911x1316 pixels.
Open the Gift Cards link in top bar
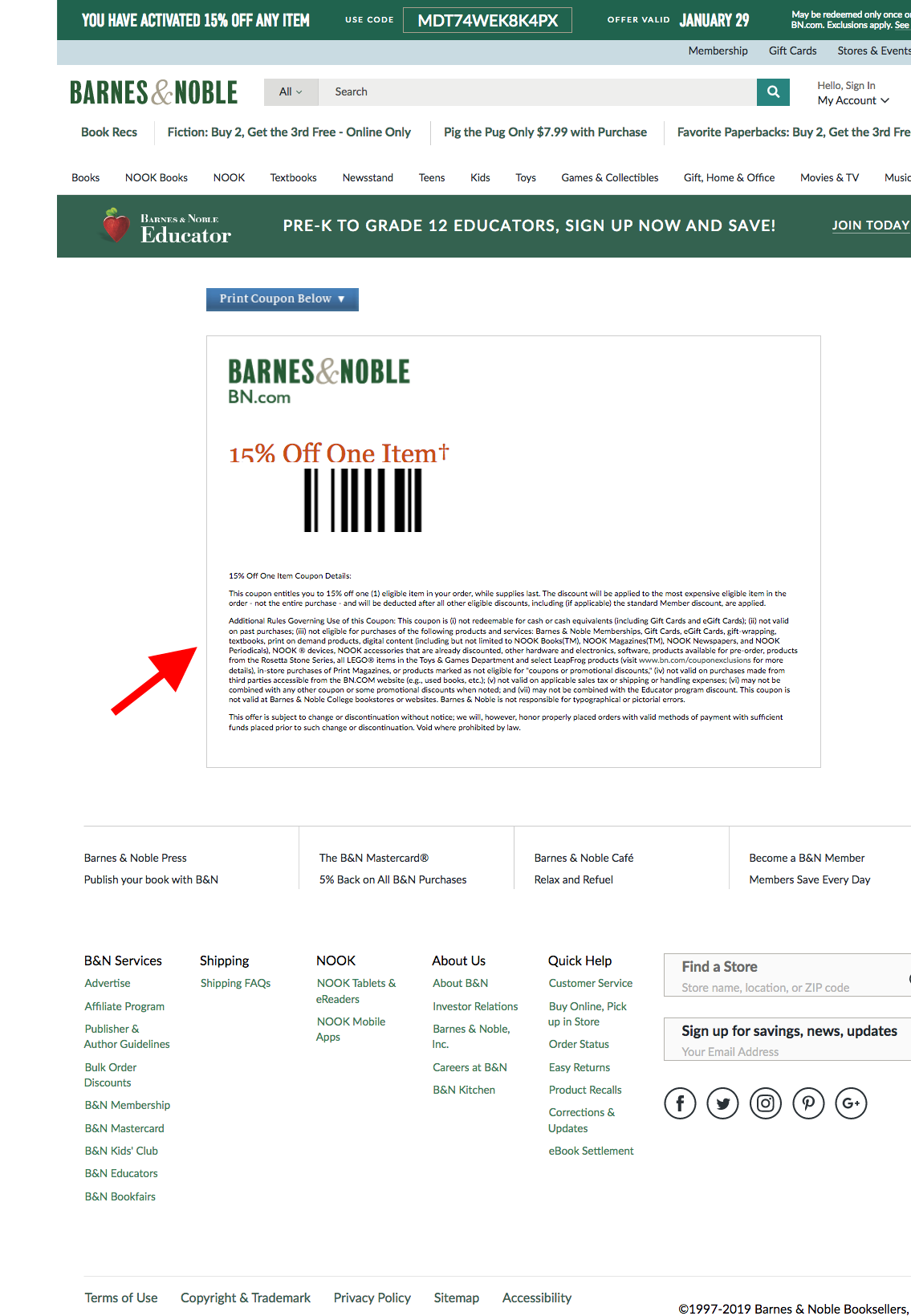click(792, 51)
